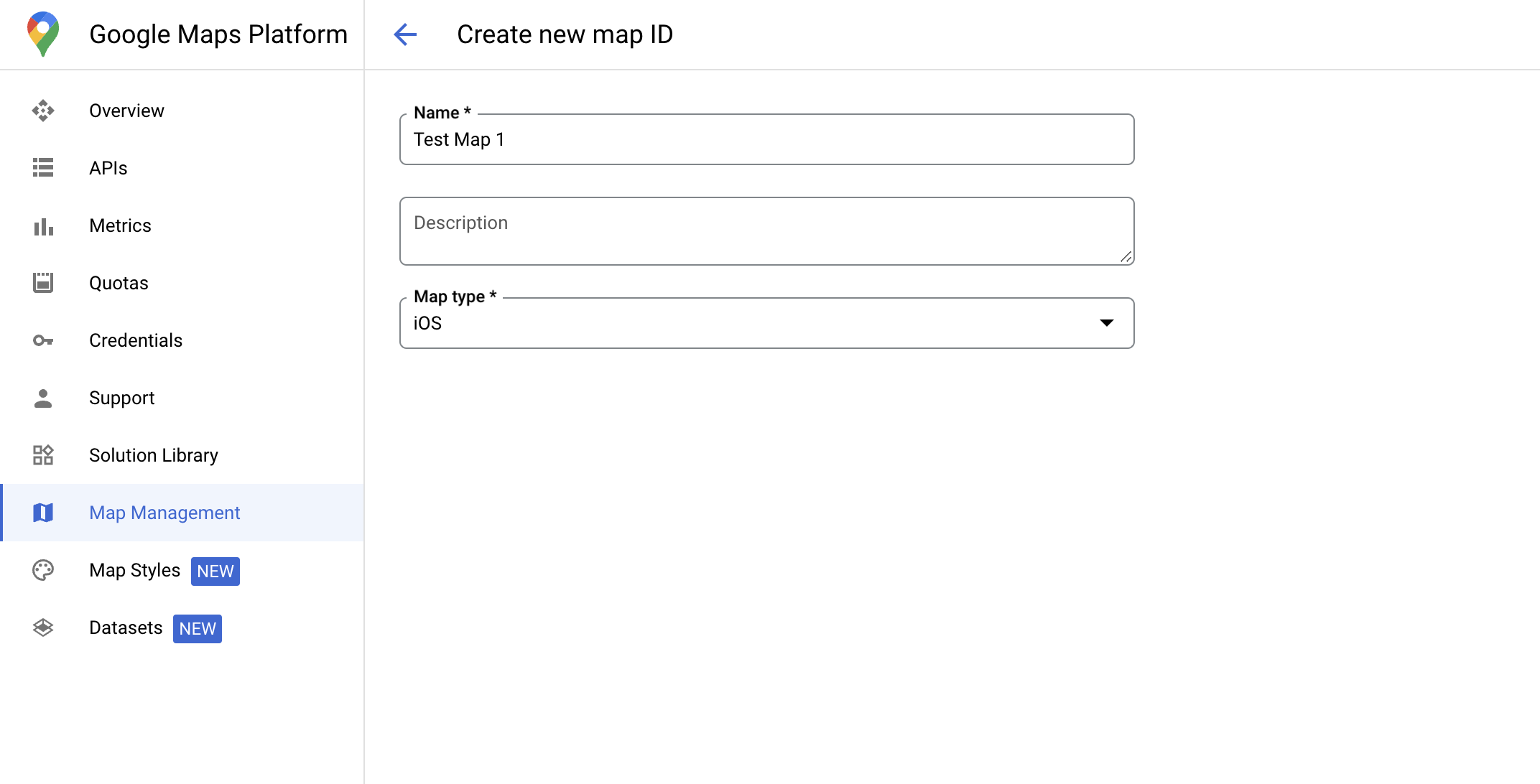1540x784 pixels.
Task: Click the Google Maps Platform logo
Action: point(42,33)
